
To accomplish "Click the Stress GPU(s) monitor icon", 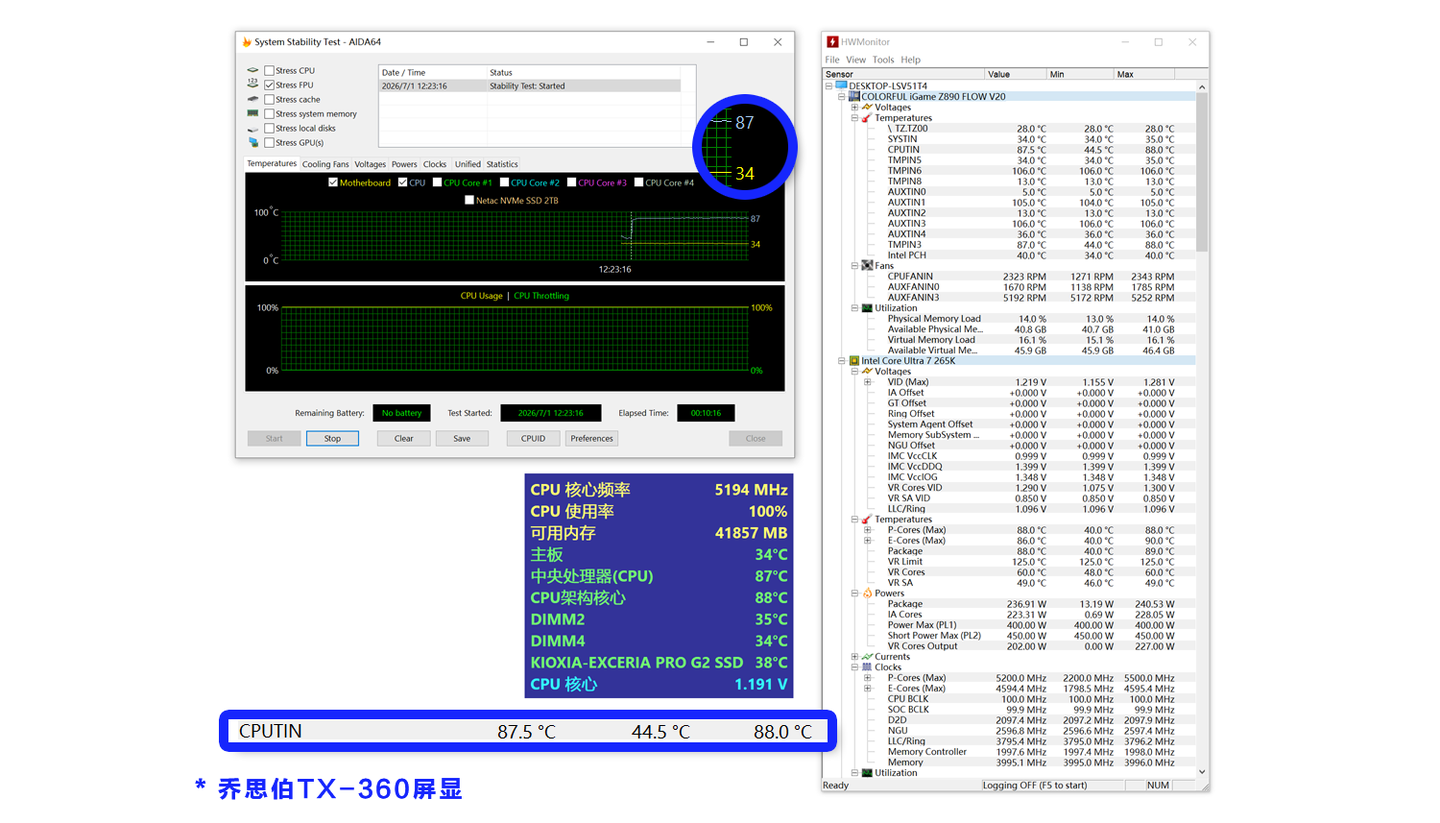I will (x=253, y=142).
